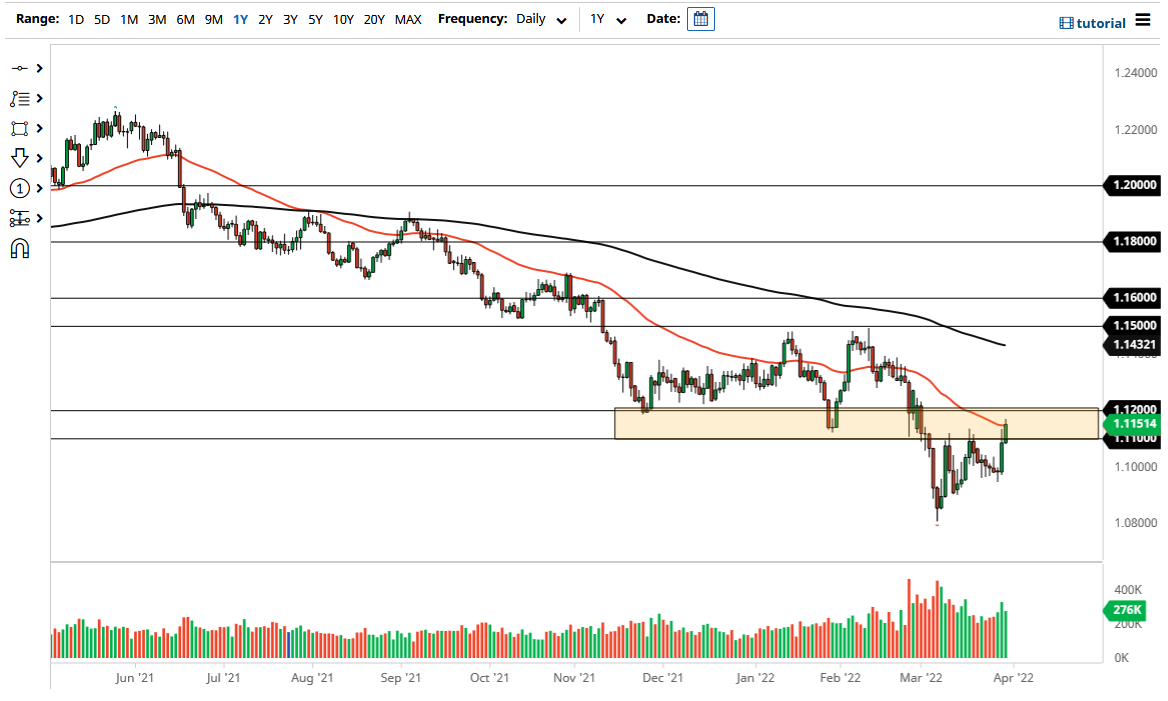The width and height of the screenshot is (1168, 701).
Task: Expand the arrow tool options chevron
Action: [41, 158]
